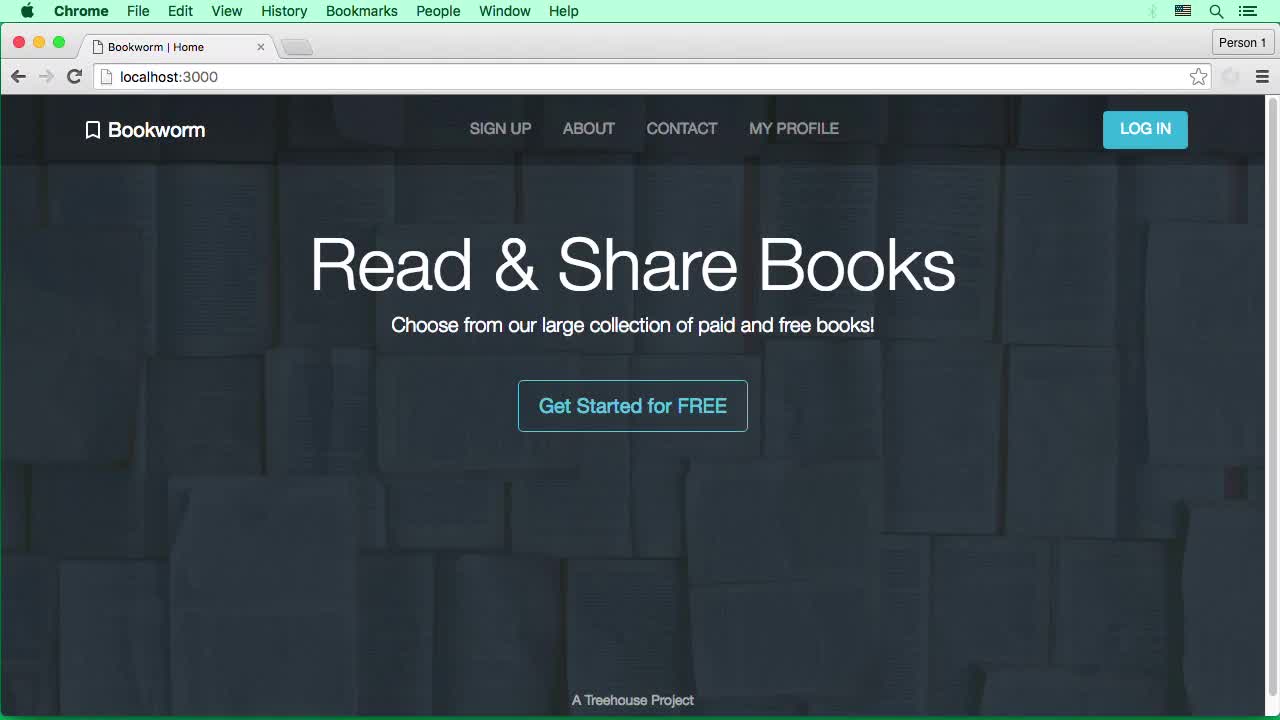
Task: Click the page icon in the address bar
Action: pyautogui.click(x=106, y=77)
